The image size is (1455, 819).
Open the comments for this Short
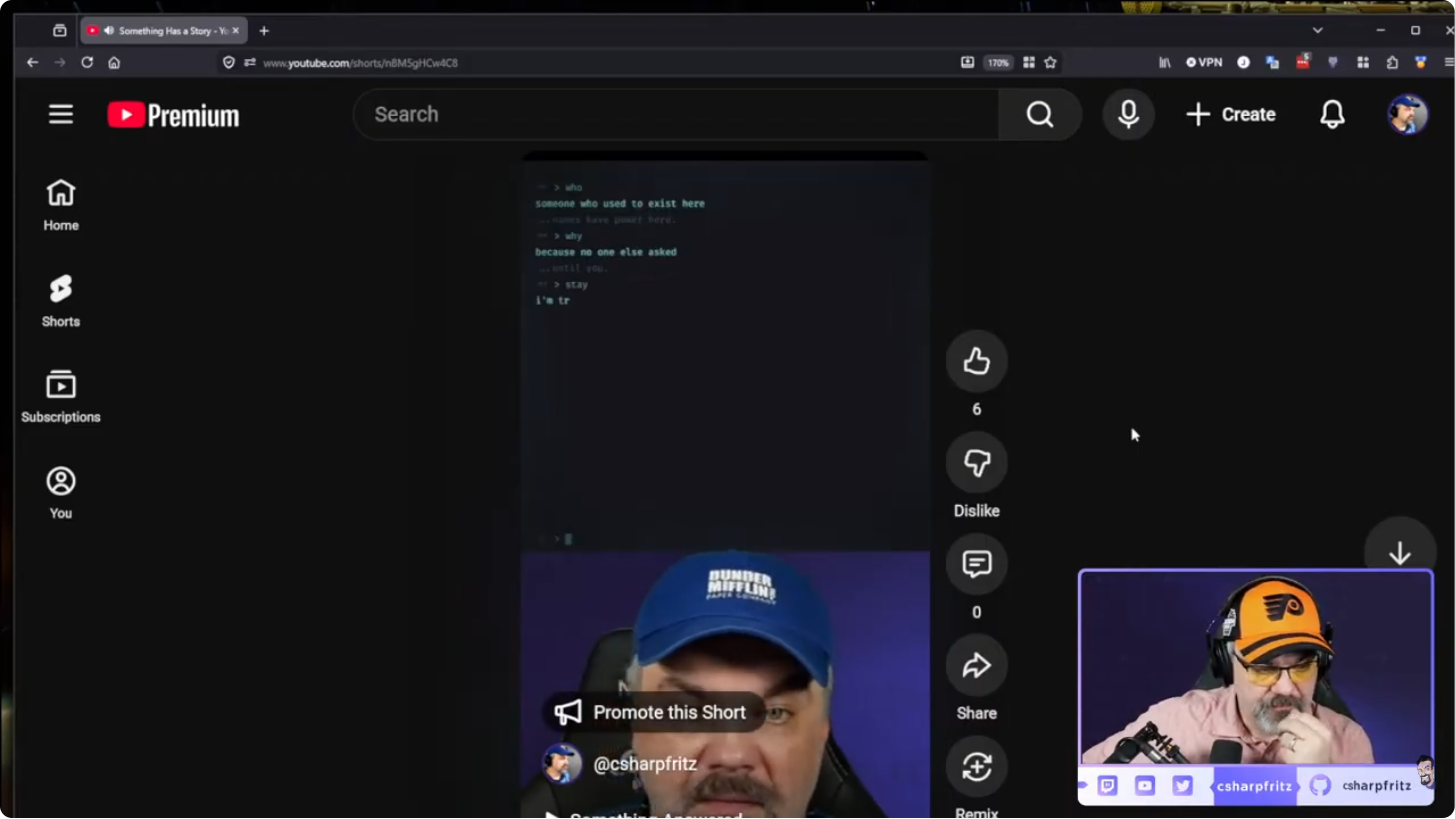click(976, 564)
